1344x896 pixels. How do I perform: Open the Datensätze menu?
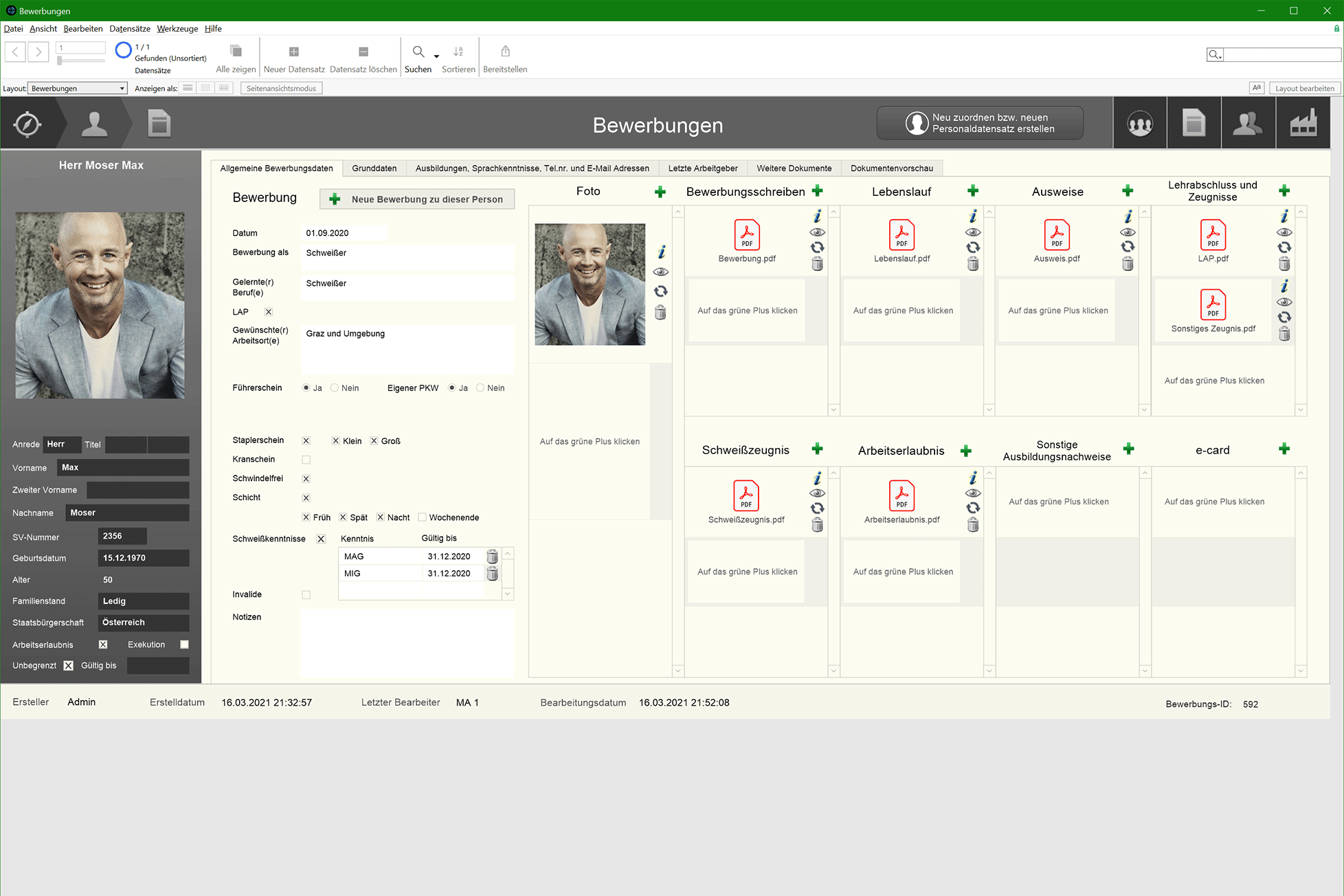click(x=129, y=29)
